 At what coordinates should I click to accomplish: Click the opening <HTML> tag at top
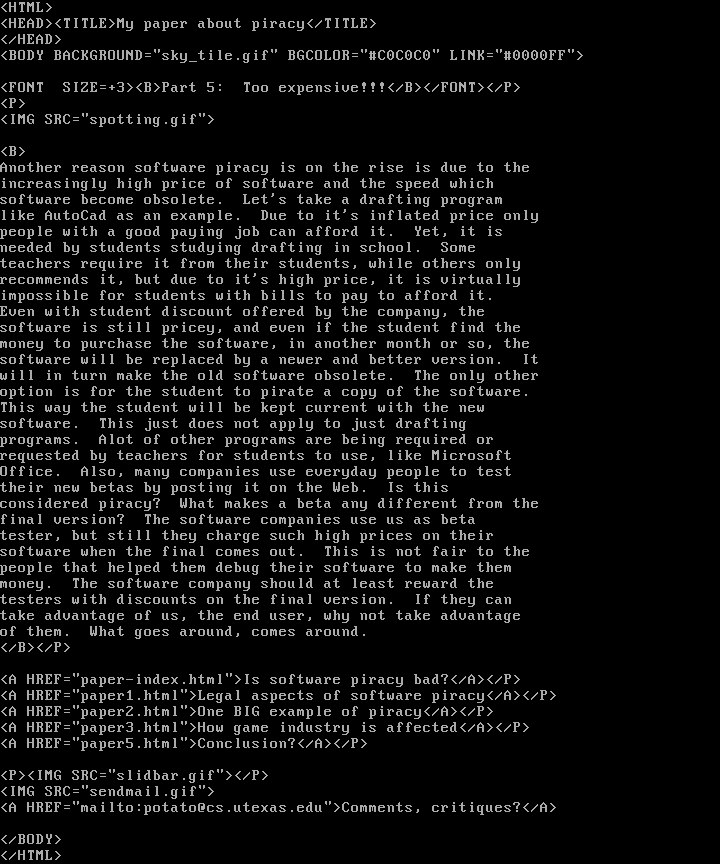[x=26, y=8]
